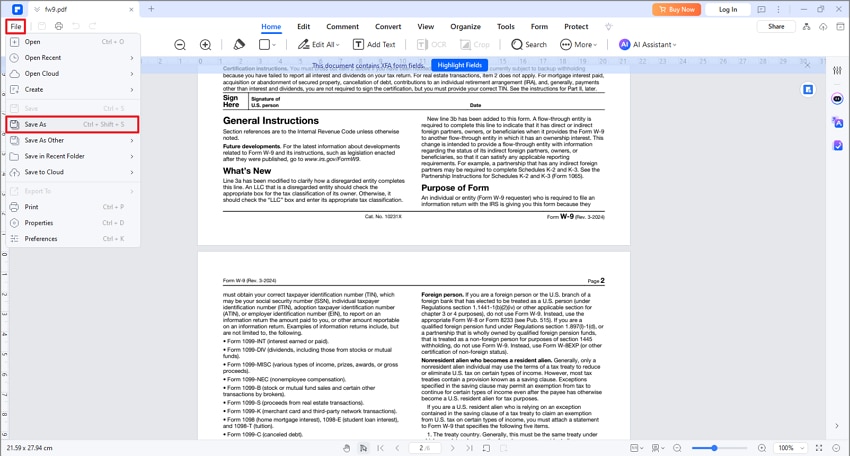Click the AI chat robot icon on right sidebar

[838, 99]
